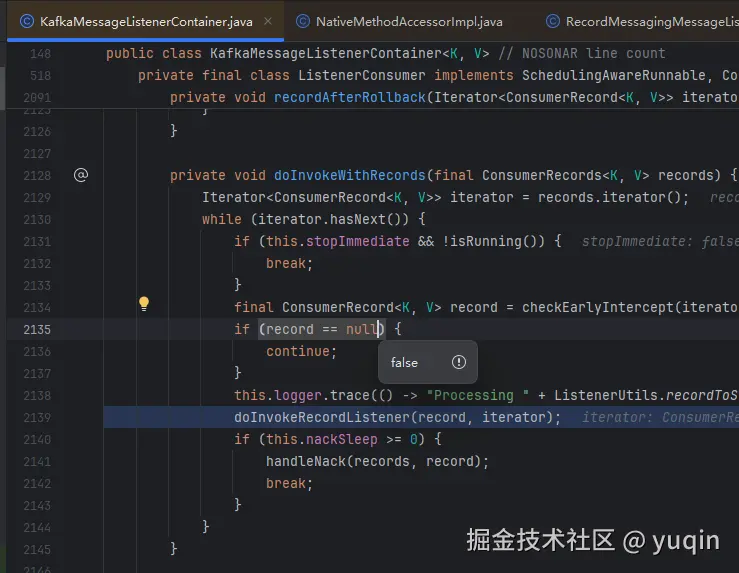The width and height of the screenshot is (739, 573).
Task: Click line number 2135 in the gutter
Action: tap(37, 329)
